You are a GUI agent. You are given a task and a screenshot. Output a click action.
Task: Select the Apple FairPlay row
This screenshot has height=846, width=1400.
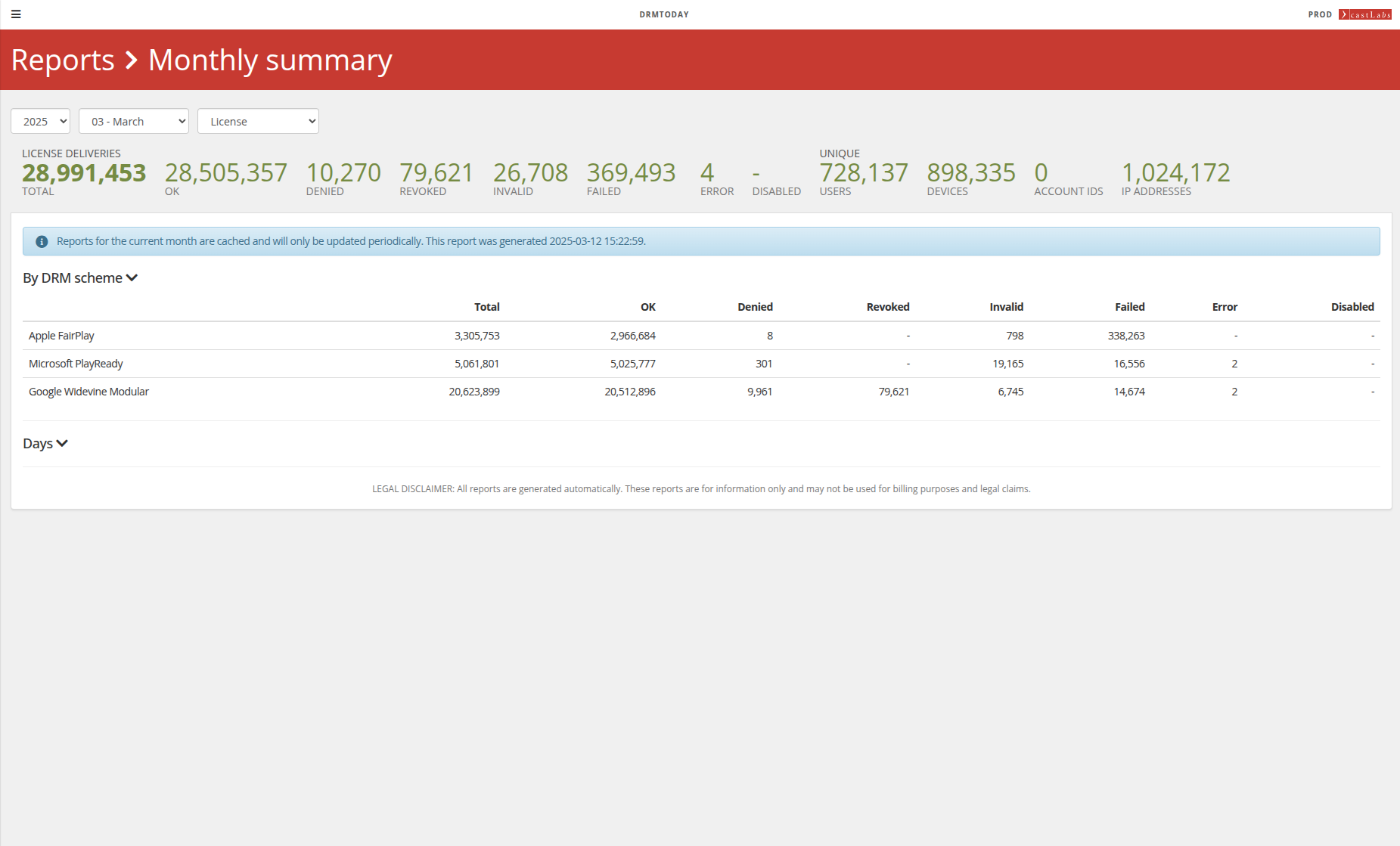tap(61, 336)
